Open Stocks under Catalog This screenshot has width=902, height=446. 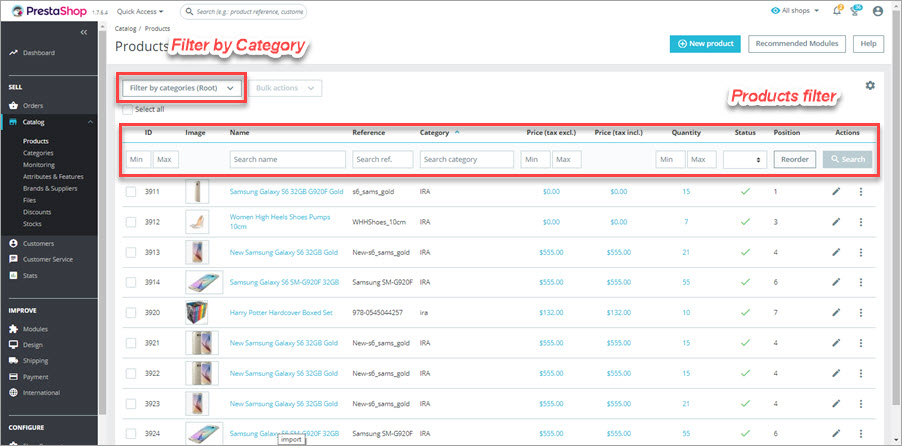(x=32, y=224)
